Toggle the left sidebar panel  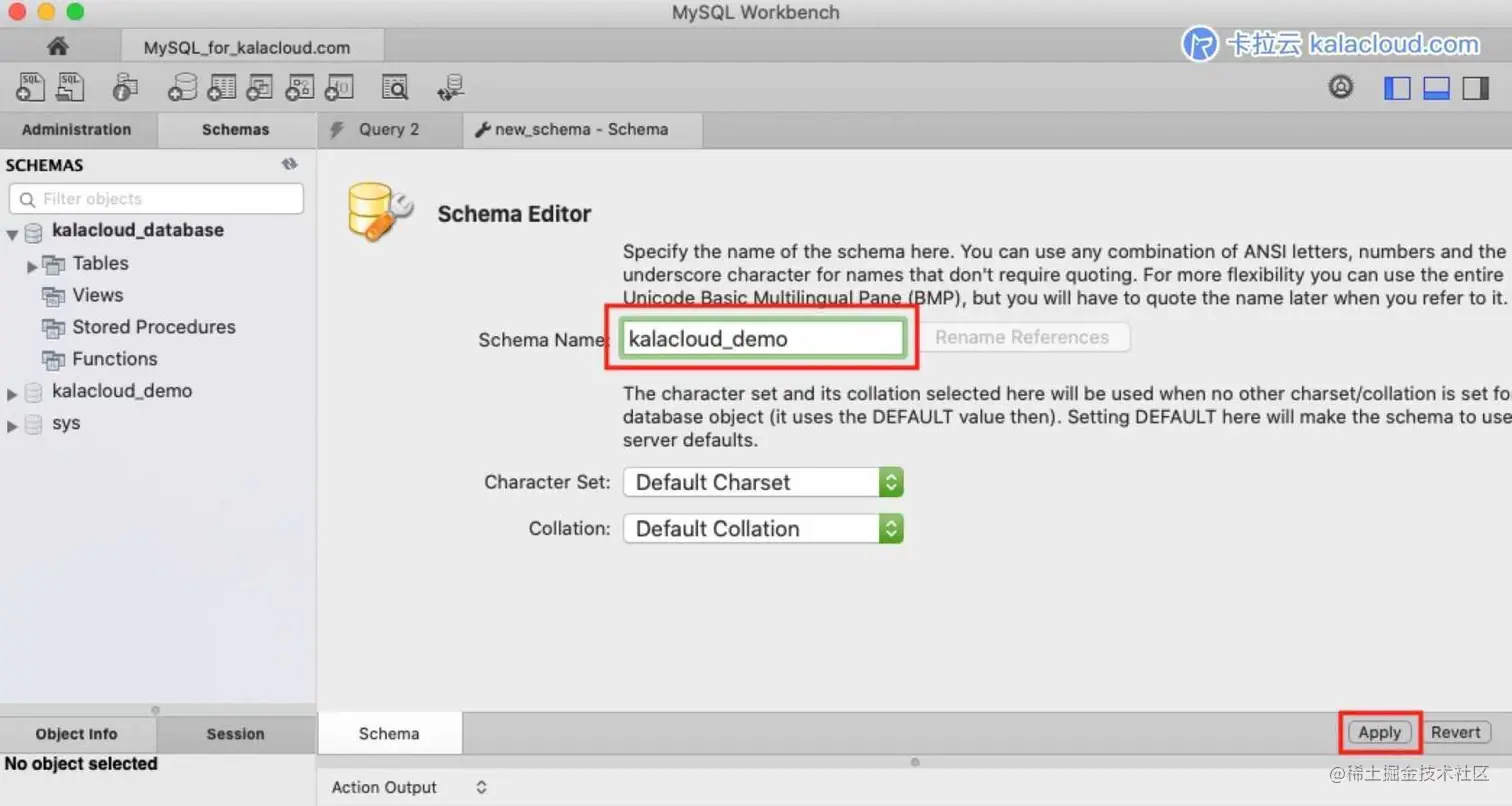(1397, 88)
